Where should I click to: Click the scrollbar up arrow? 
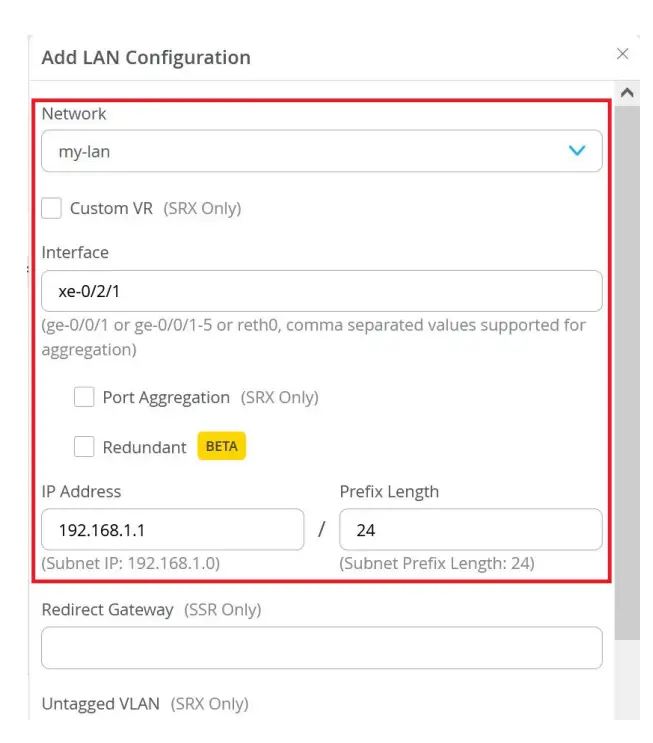pos(627,92)
